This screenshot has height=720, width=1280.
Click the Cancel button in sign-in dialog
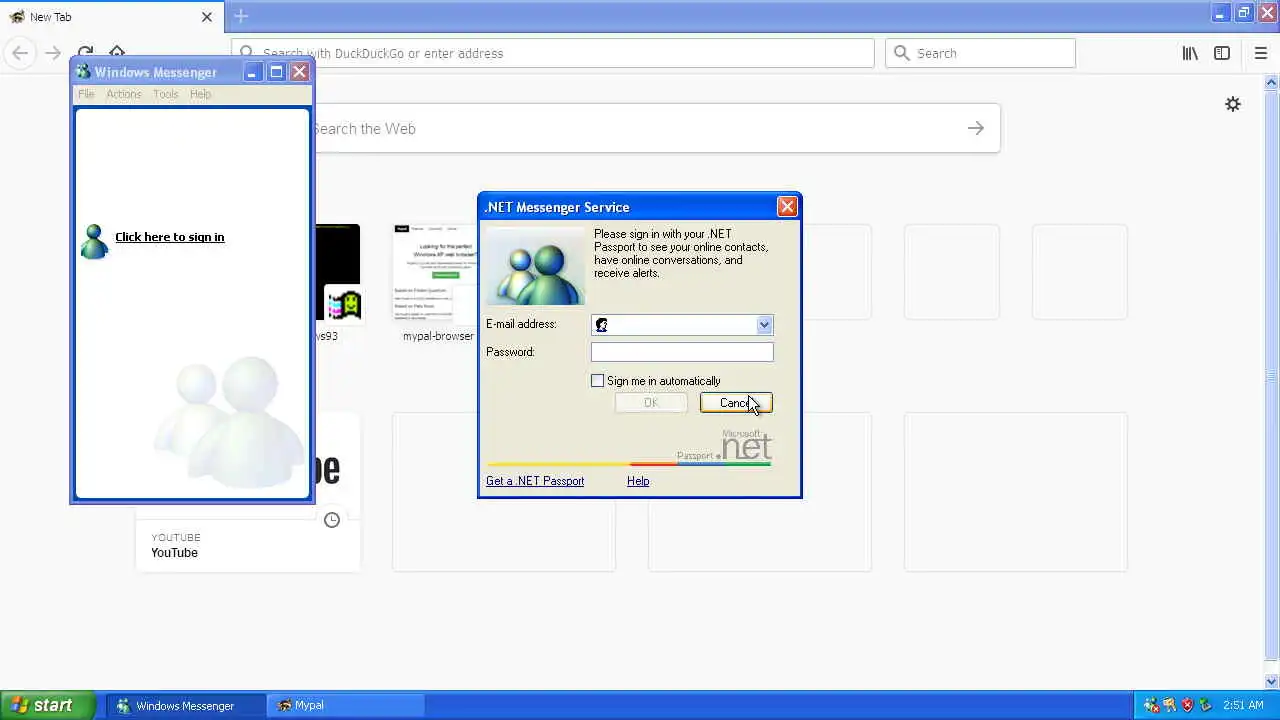736,403
